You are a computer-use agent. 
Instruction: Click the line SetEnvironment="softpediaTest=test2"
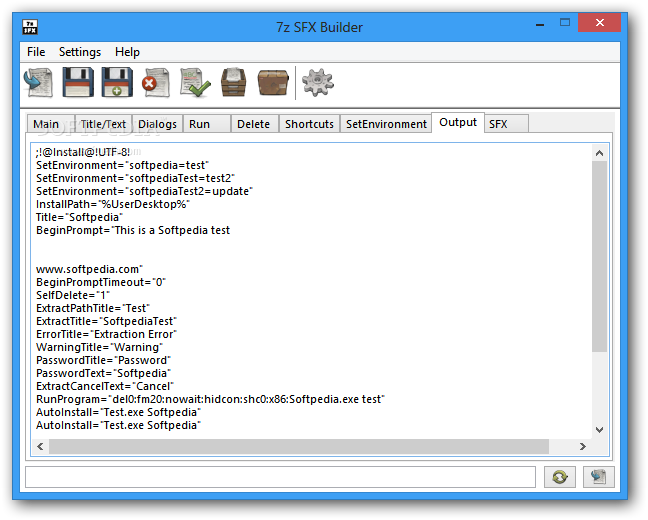tap(135, 178)
